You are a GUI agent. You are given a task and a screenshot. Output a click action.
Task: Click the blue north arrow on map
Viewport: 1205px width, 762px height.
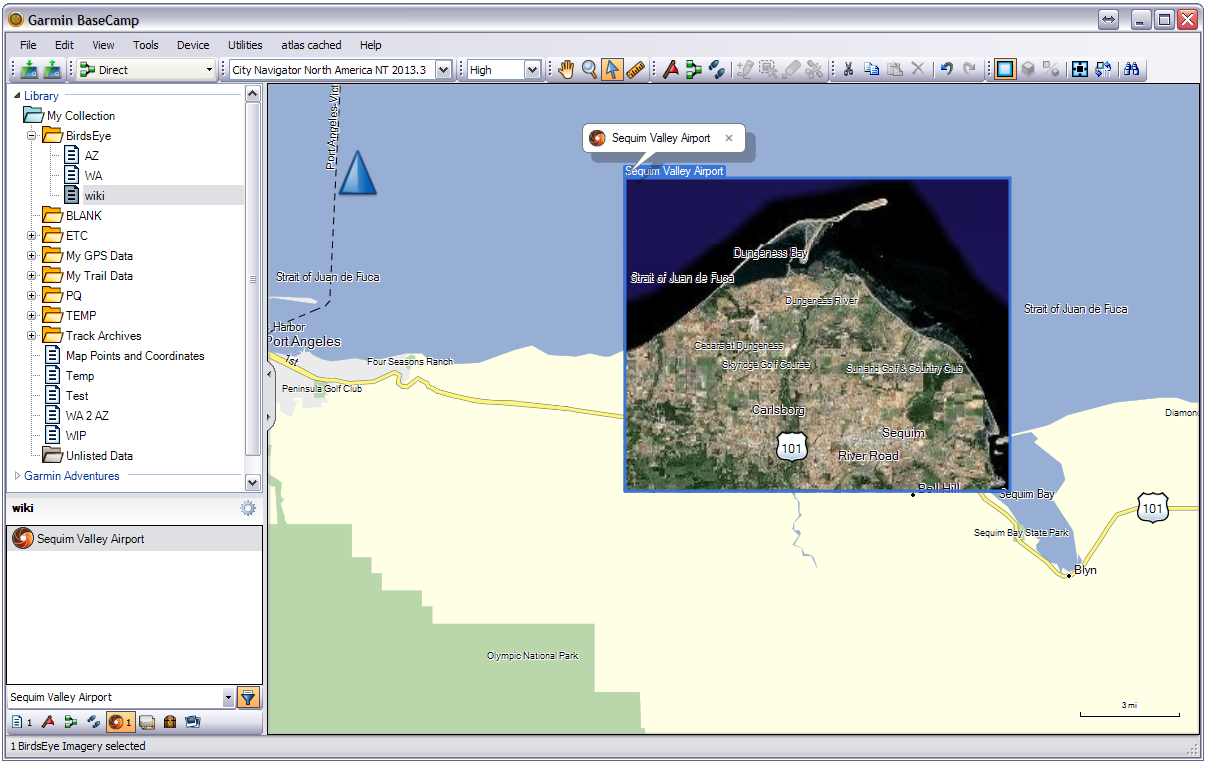[356, 172]
